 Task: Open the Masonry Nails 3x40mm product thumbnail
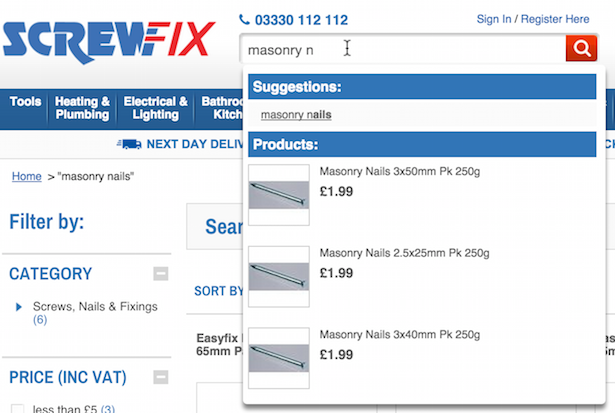pyautogui.click(x=279, y=357)
